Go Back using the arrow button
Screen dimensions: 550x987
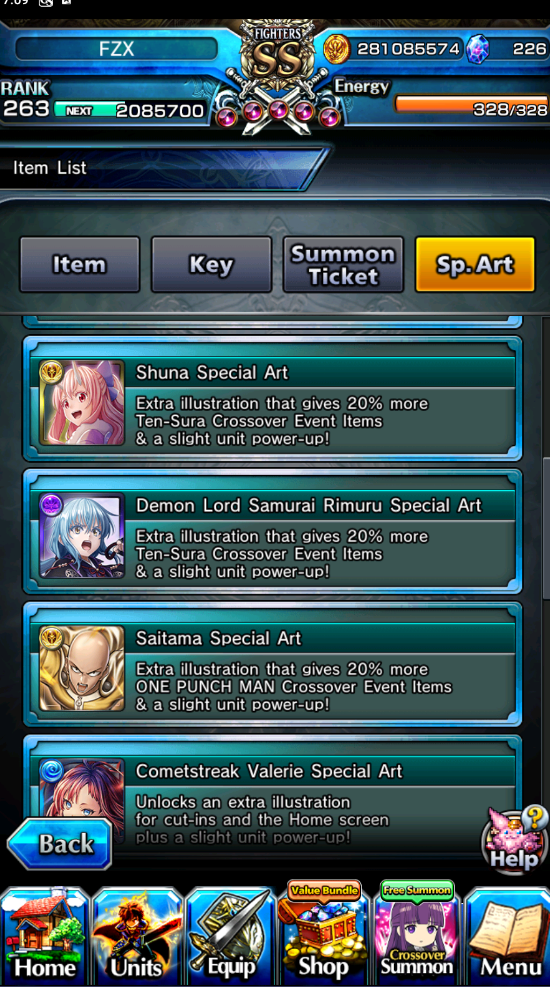(x=60, y=843)
